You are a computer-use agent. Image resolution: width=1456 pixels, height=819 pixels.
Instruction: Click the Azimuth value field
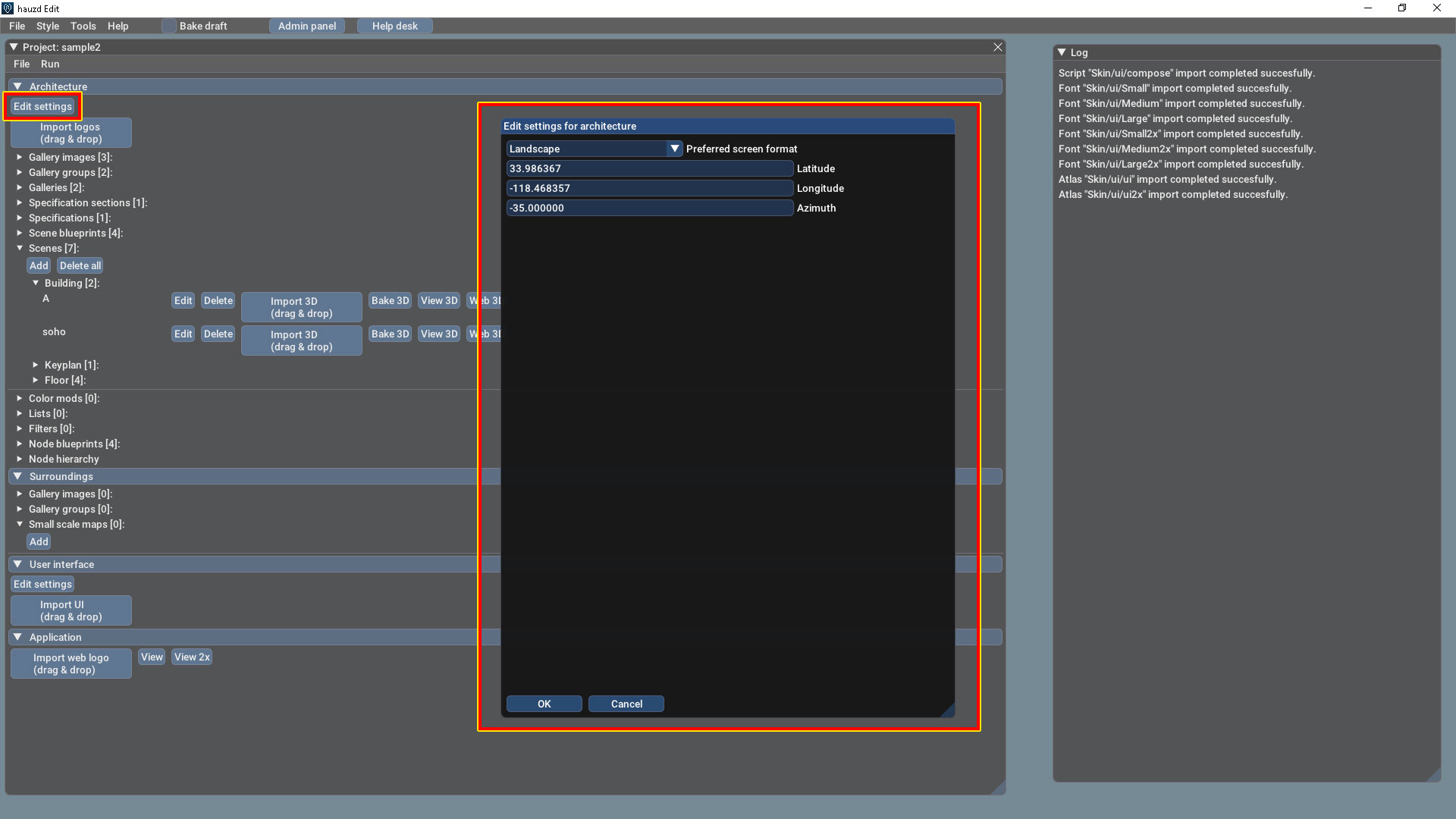tap(649, 208)
